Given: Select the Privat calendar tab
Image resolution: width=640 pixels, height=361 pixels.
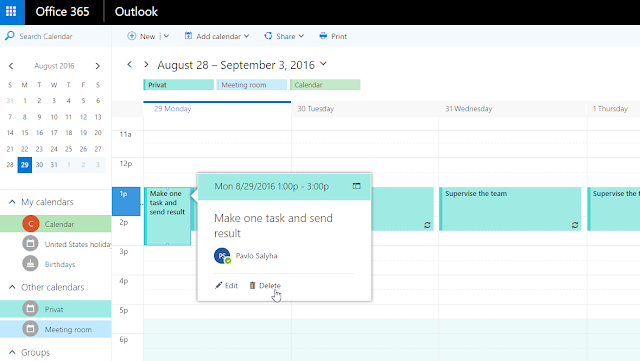Looking at the screenshot, I should pyautogui.click(x=178, y=85).
